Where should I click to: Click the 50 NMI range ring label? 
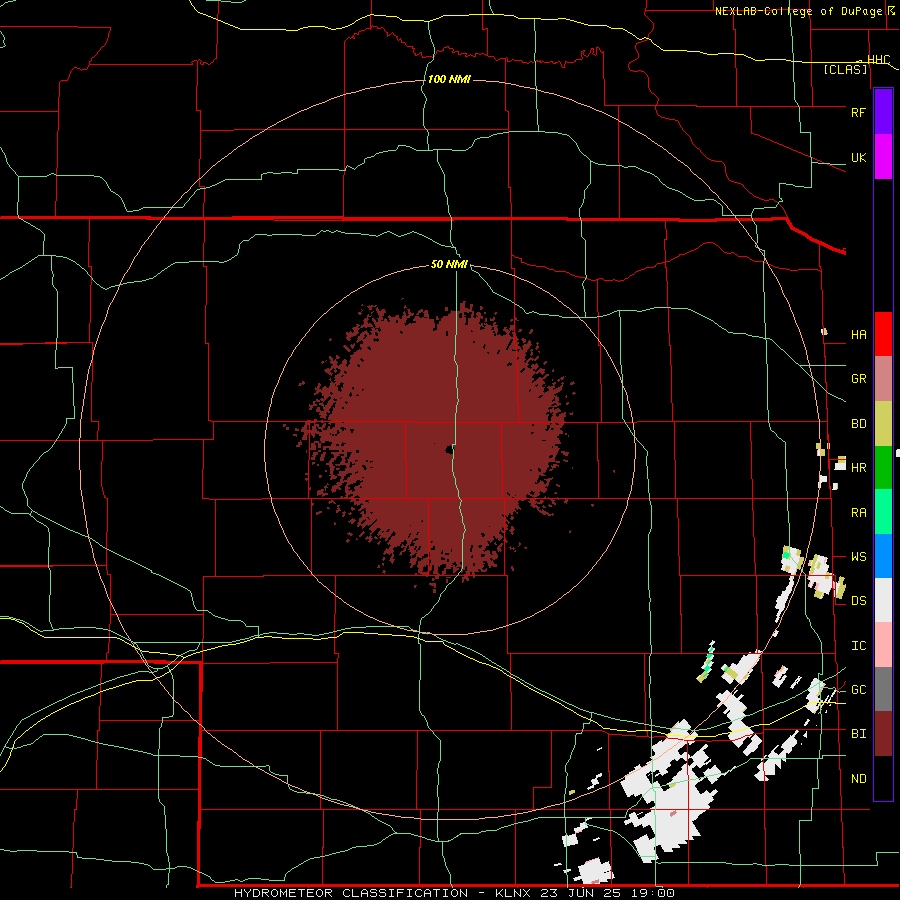pos(449,265)
